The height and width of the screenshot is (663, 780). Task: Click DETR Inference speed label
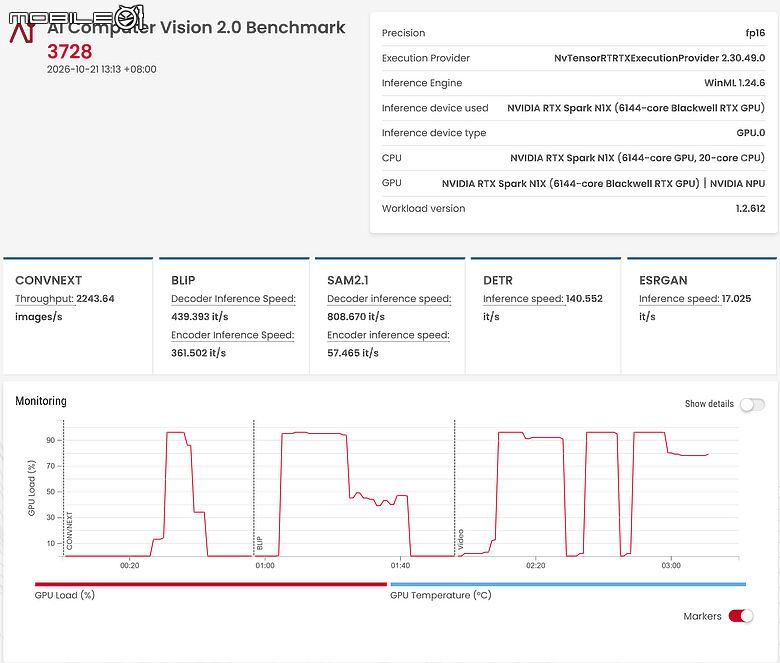tap(523, 298)
